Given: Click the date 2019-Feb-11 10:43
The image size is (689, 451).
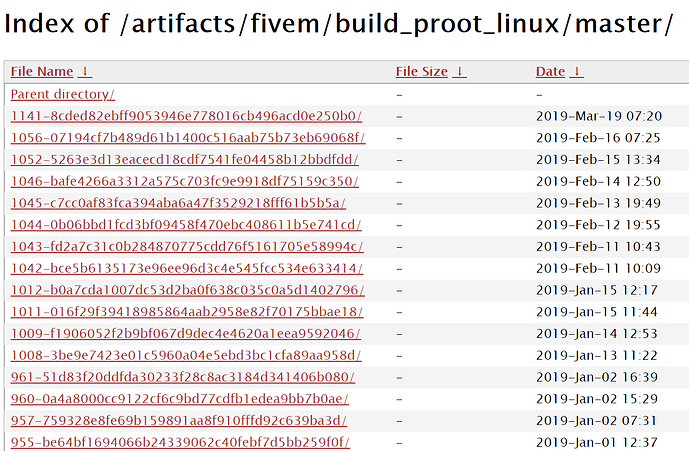Looking at the screenshot, I should 598,247.
